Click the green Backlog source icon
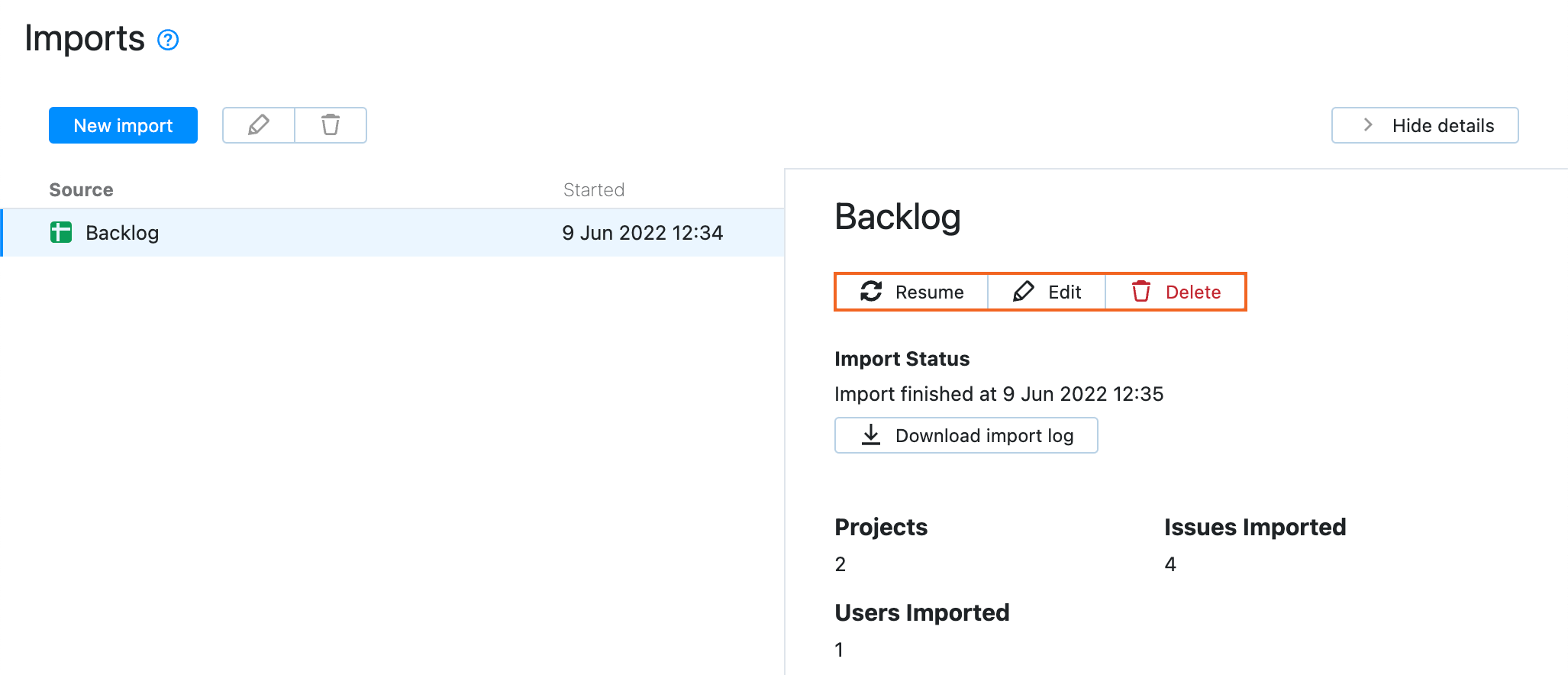Image resolution: width=1568 pixels, height=675 pixels. point(61,232)
